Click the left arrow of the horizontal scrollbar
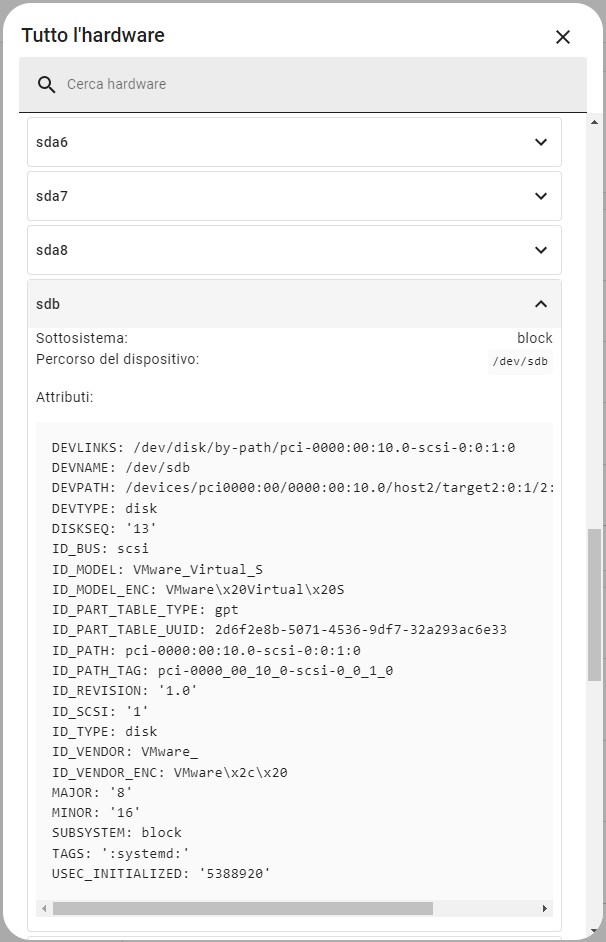Viewport: 606px width, 942px height. point(42,908)
